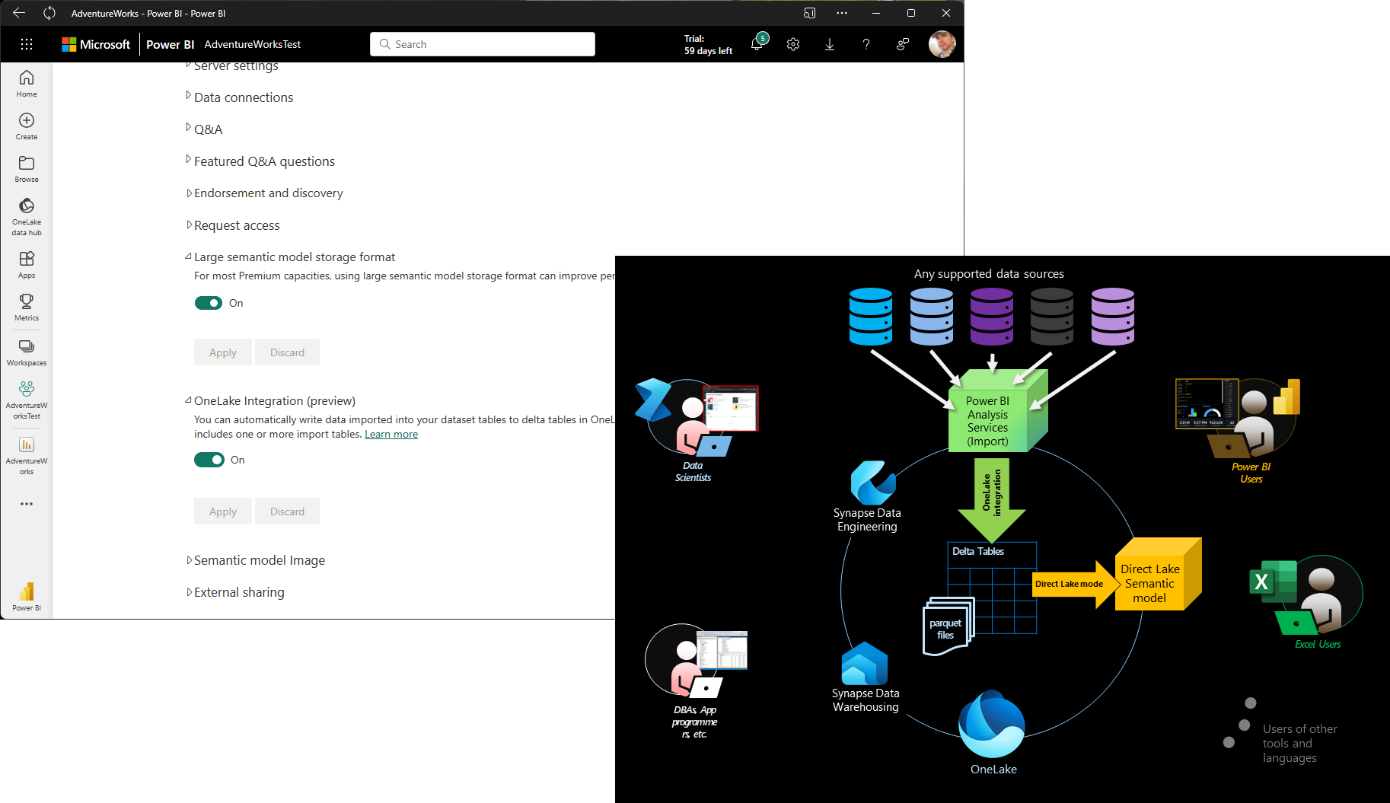Open Apps in the left sidebar
The height and width of the screenshot is (803, 1390).
pos(27,265)
